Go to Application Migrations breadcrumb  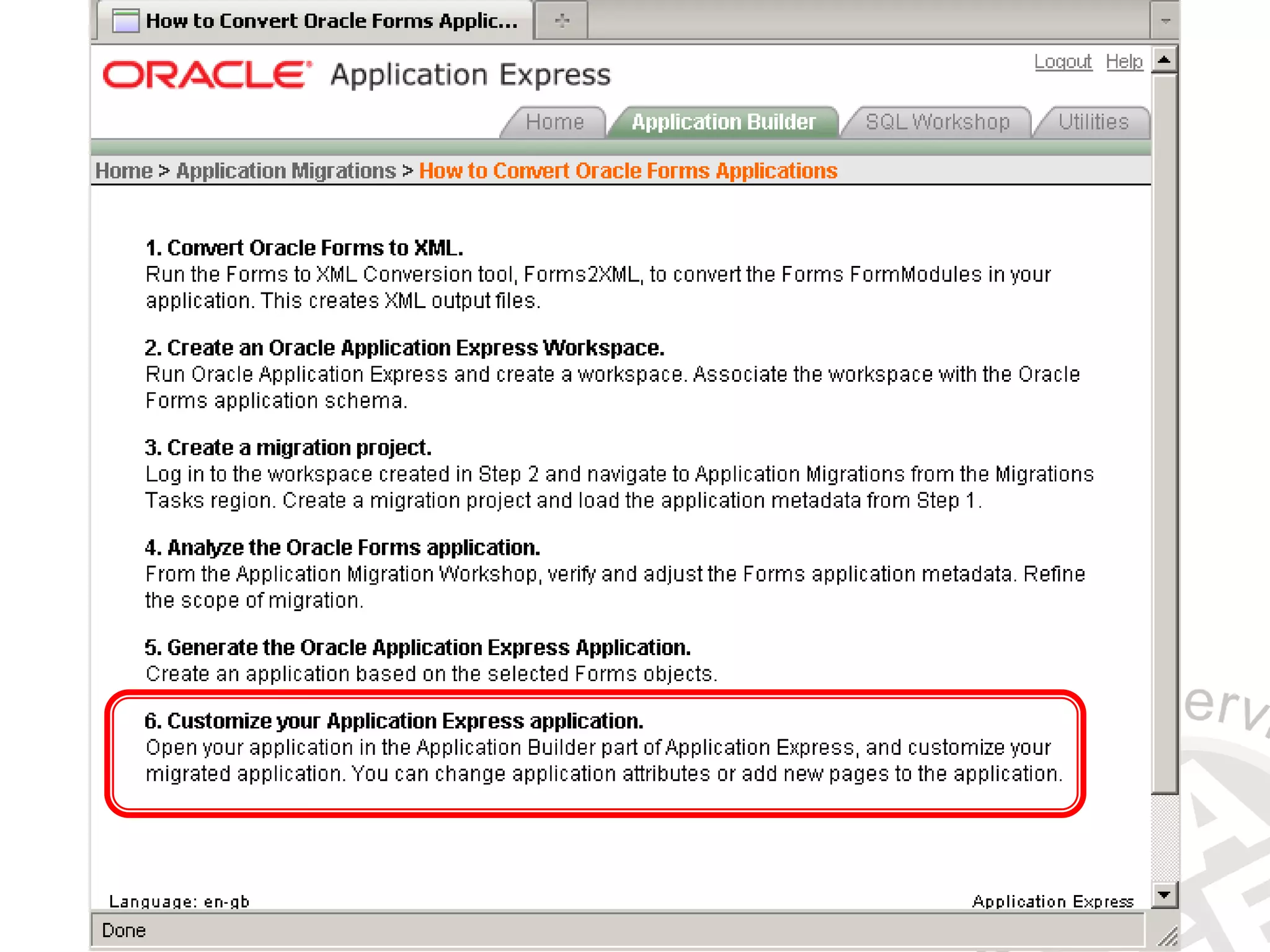tap(286, 171)
